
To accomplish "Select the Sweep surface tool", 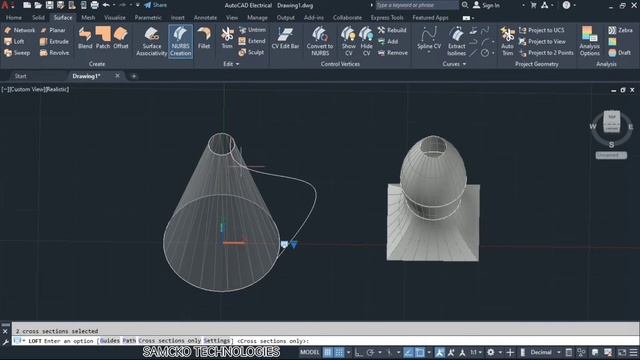I will 17,53.
